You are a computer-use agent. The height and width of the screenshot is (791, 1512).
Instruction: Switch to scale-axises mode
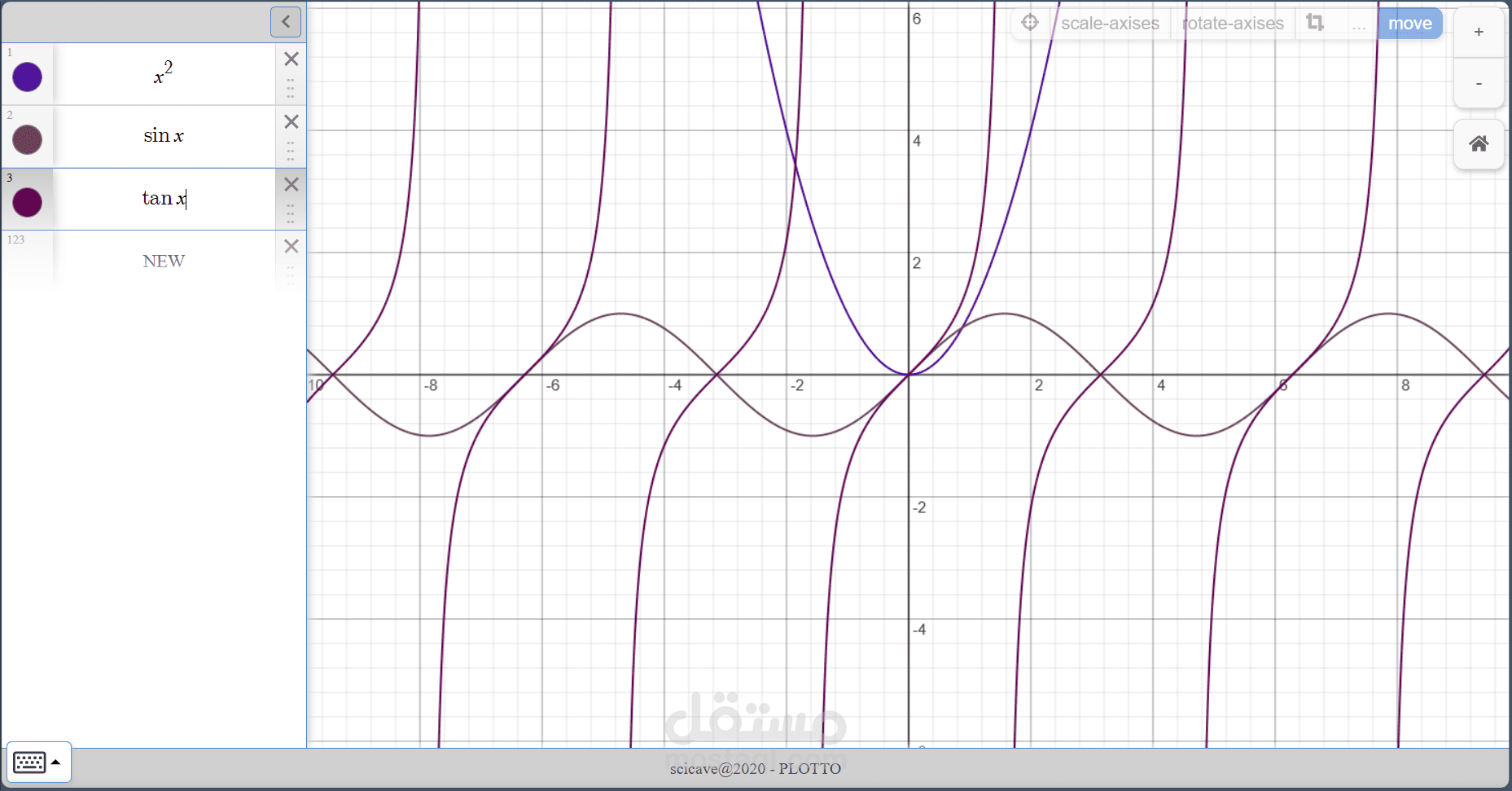click(x=1110, y=23)
